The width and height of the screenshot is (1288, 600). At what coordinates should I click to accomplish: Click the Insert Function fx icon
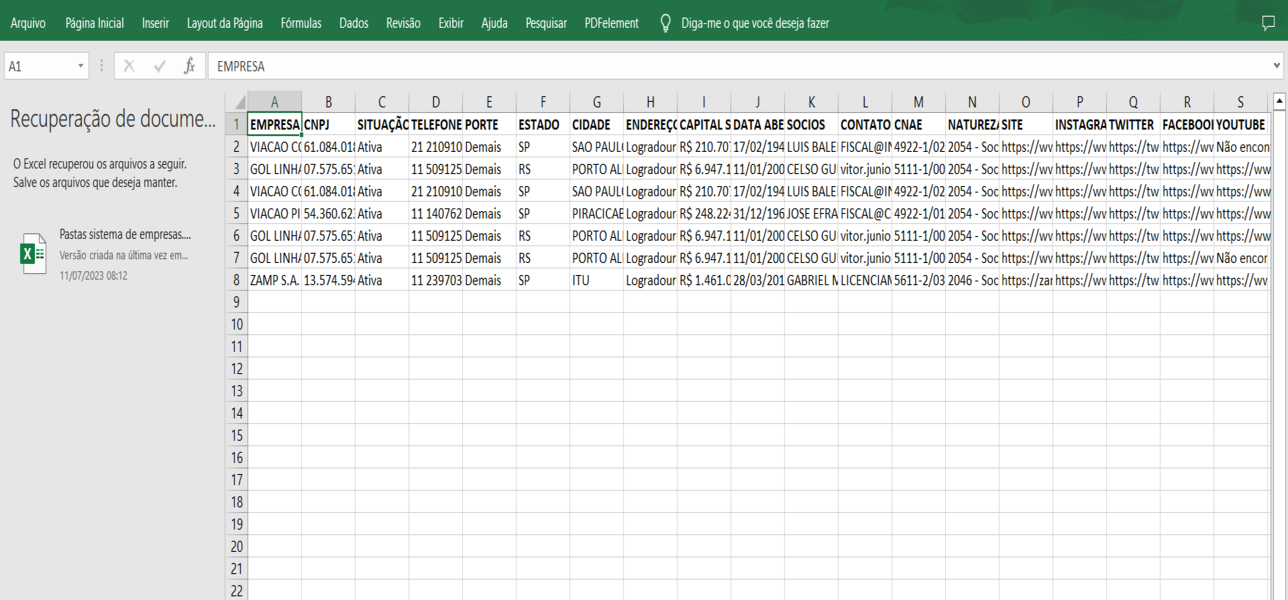point(189,66)
